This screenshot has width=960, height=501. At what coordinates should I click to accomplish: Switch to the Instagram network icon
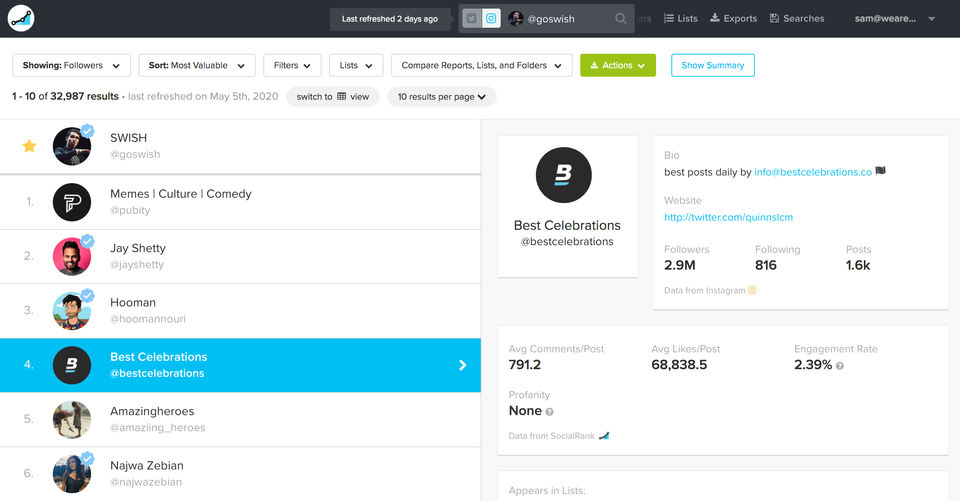tap(491, 18)
